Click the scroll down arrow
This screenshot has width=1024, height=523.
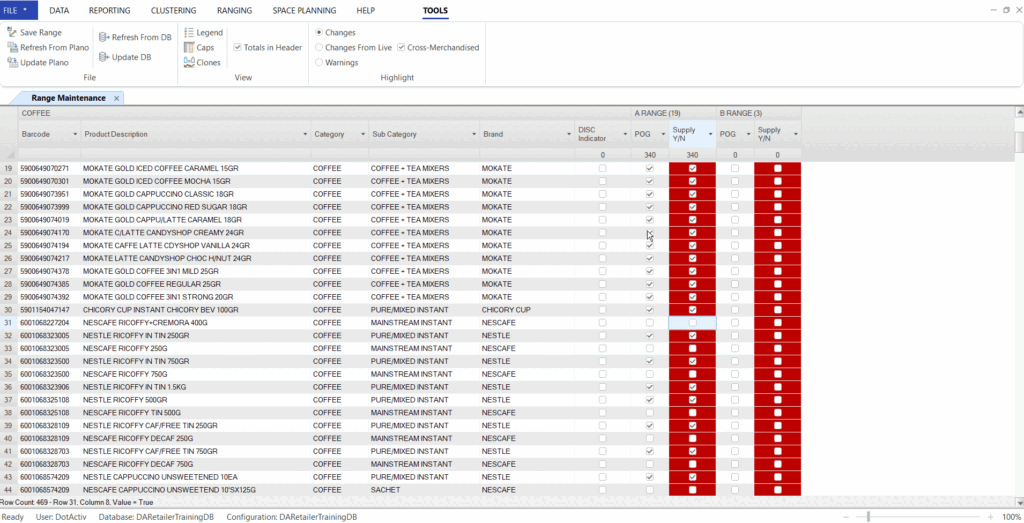1019,501
